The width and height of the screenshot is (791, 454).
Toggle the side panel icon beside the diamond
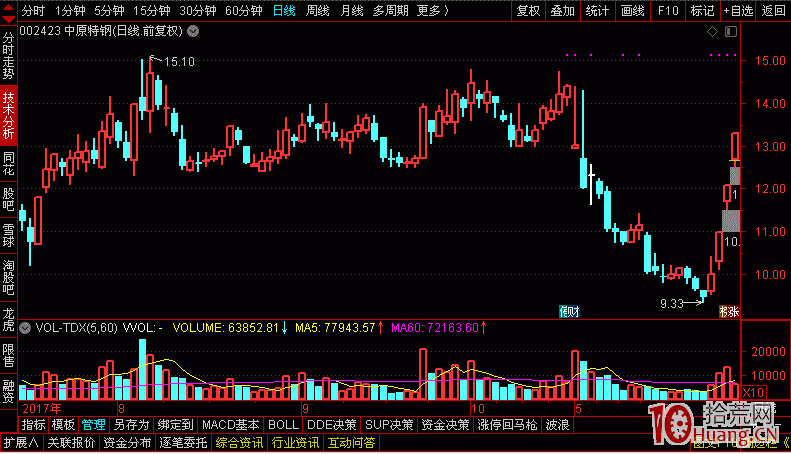731,32
